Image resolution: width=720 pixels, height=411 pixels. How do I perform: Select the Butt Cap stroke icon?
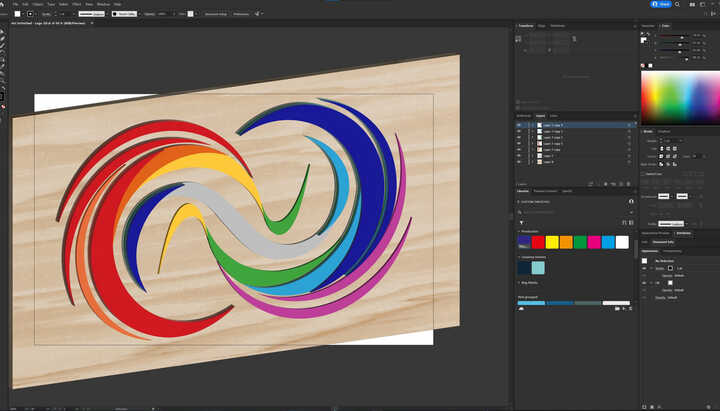point(662,149)
